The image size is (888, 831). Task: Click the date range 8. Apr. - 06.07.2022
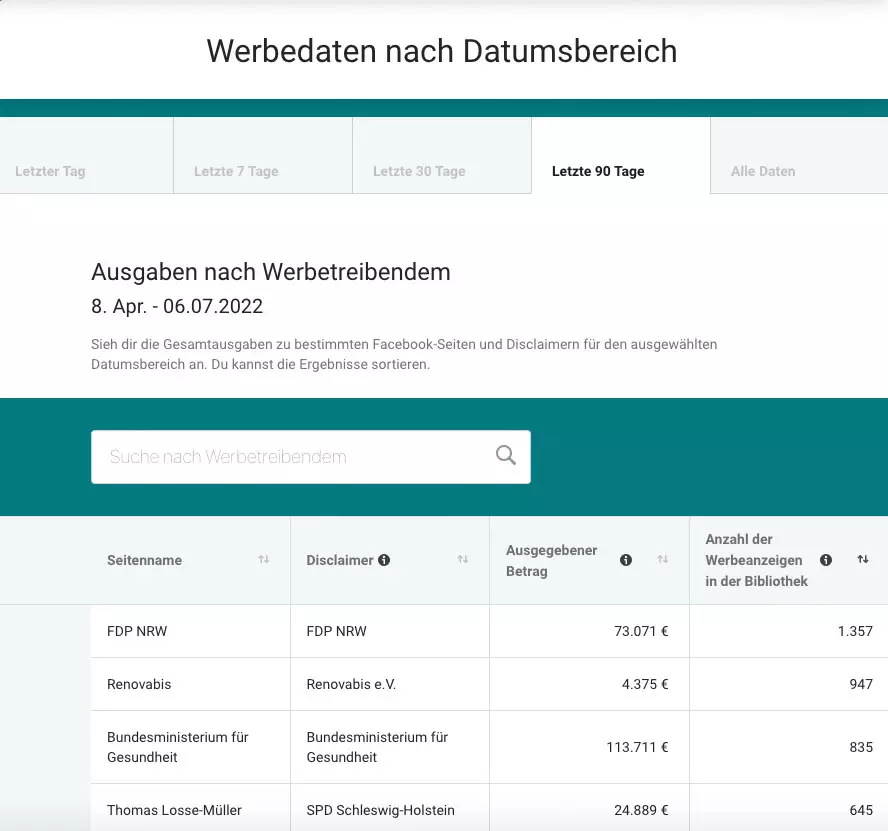(177, 306)
